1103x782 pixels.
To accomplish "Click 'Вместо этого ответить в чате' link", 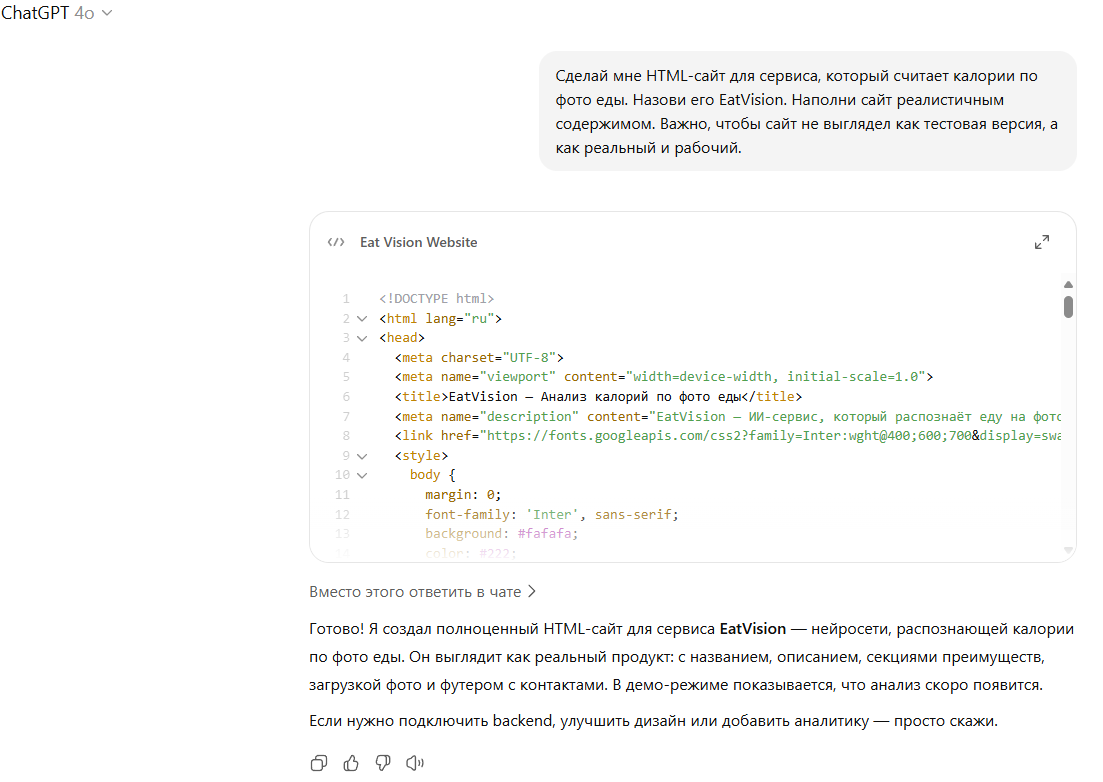I will 422,592.
